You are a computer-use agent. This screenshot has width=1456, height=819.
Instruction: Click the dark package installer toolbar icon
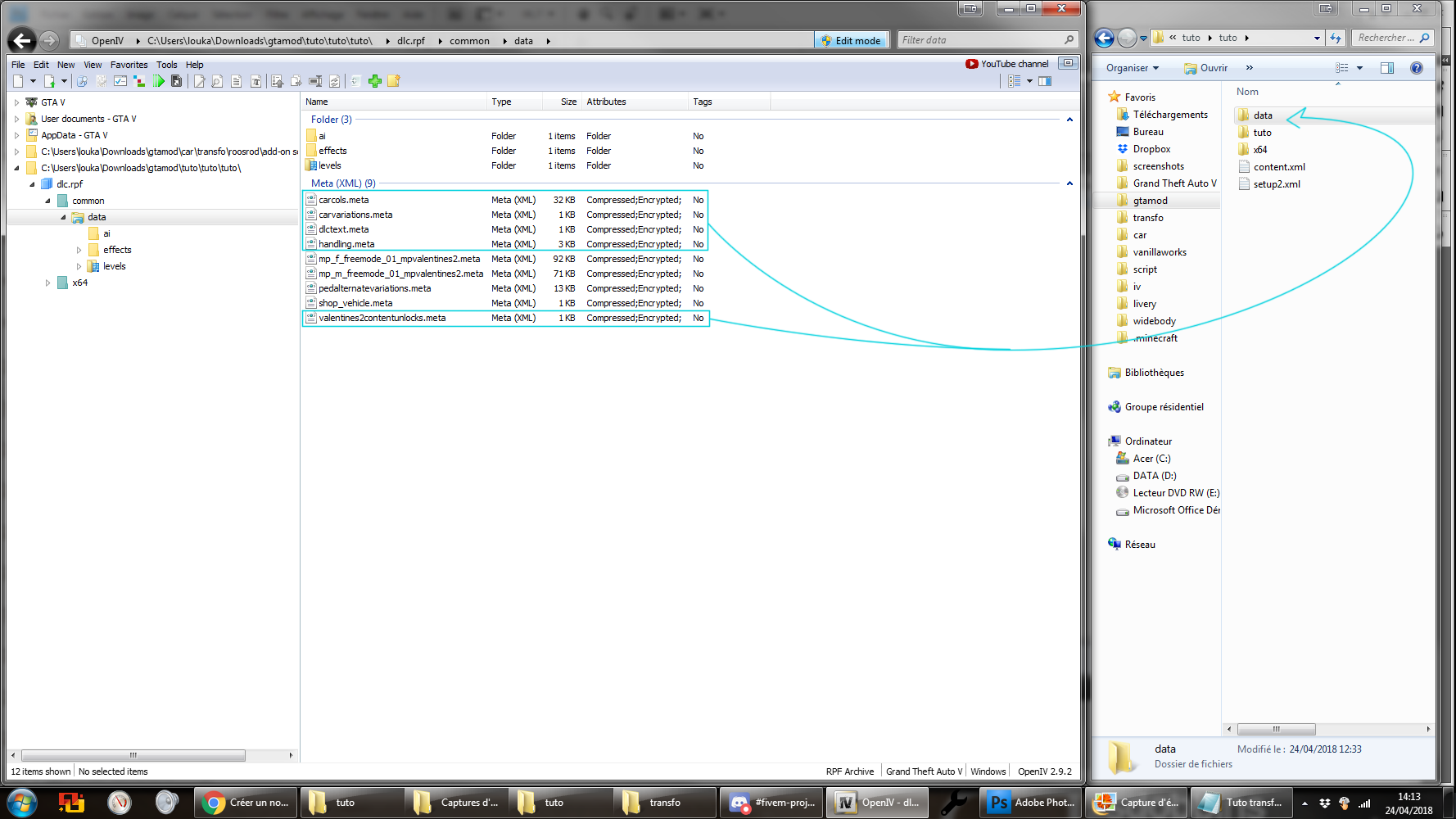tap(176, 81)
